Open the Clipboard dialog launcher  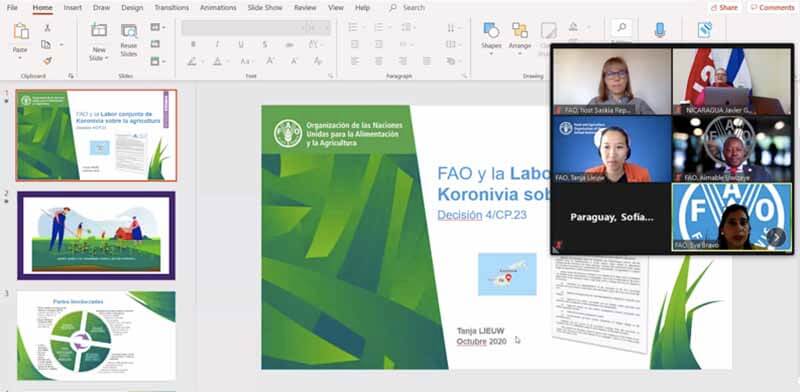pyautogui.click(x=70, y=76)
